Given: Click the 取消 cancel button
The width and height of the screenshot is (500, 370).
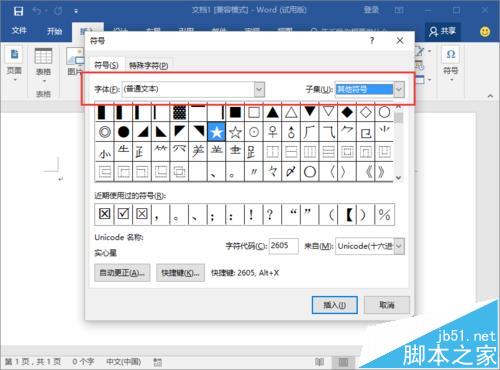Looking at the screenshot, I should pos(387,305).
